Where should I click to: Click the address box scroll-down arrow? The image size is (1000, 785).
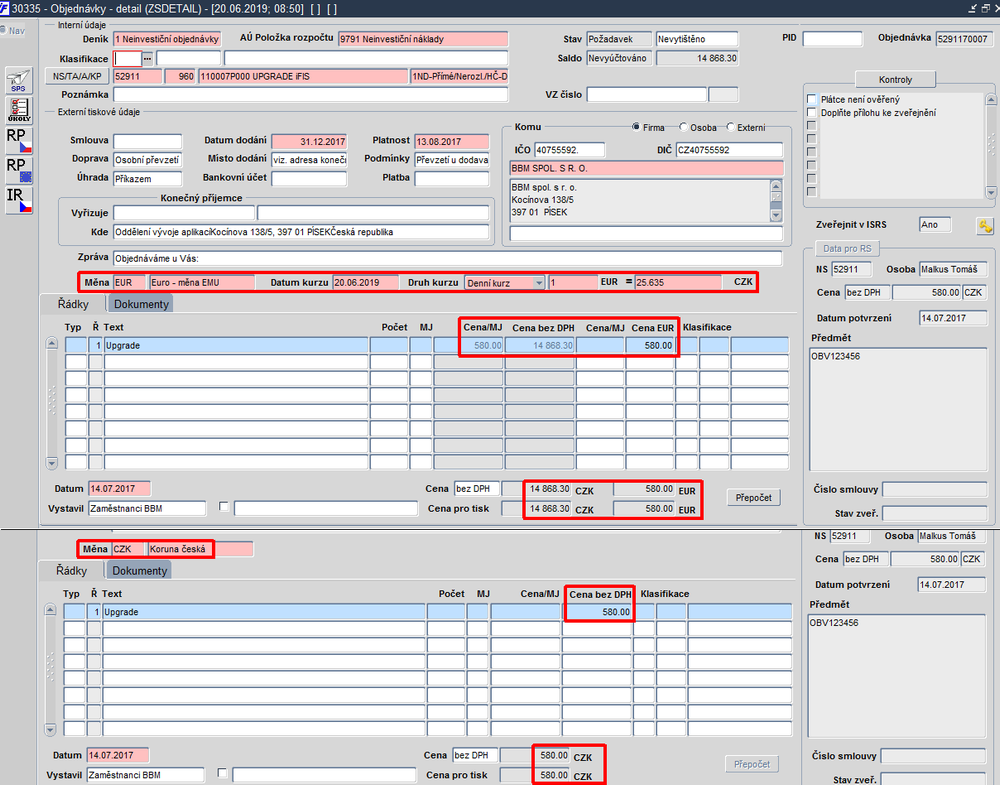coord(776,216)
